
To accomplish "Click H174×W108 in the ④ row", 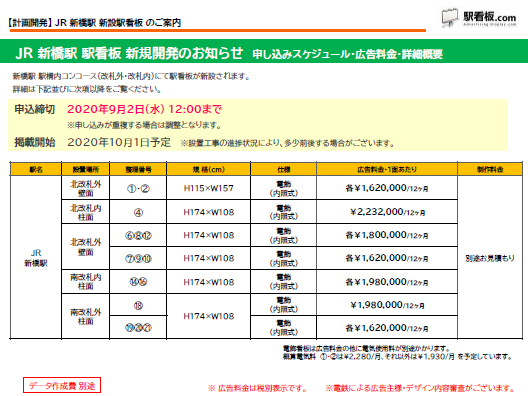I will [x=208, y=212].
